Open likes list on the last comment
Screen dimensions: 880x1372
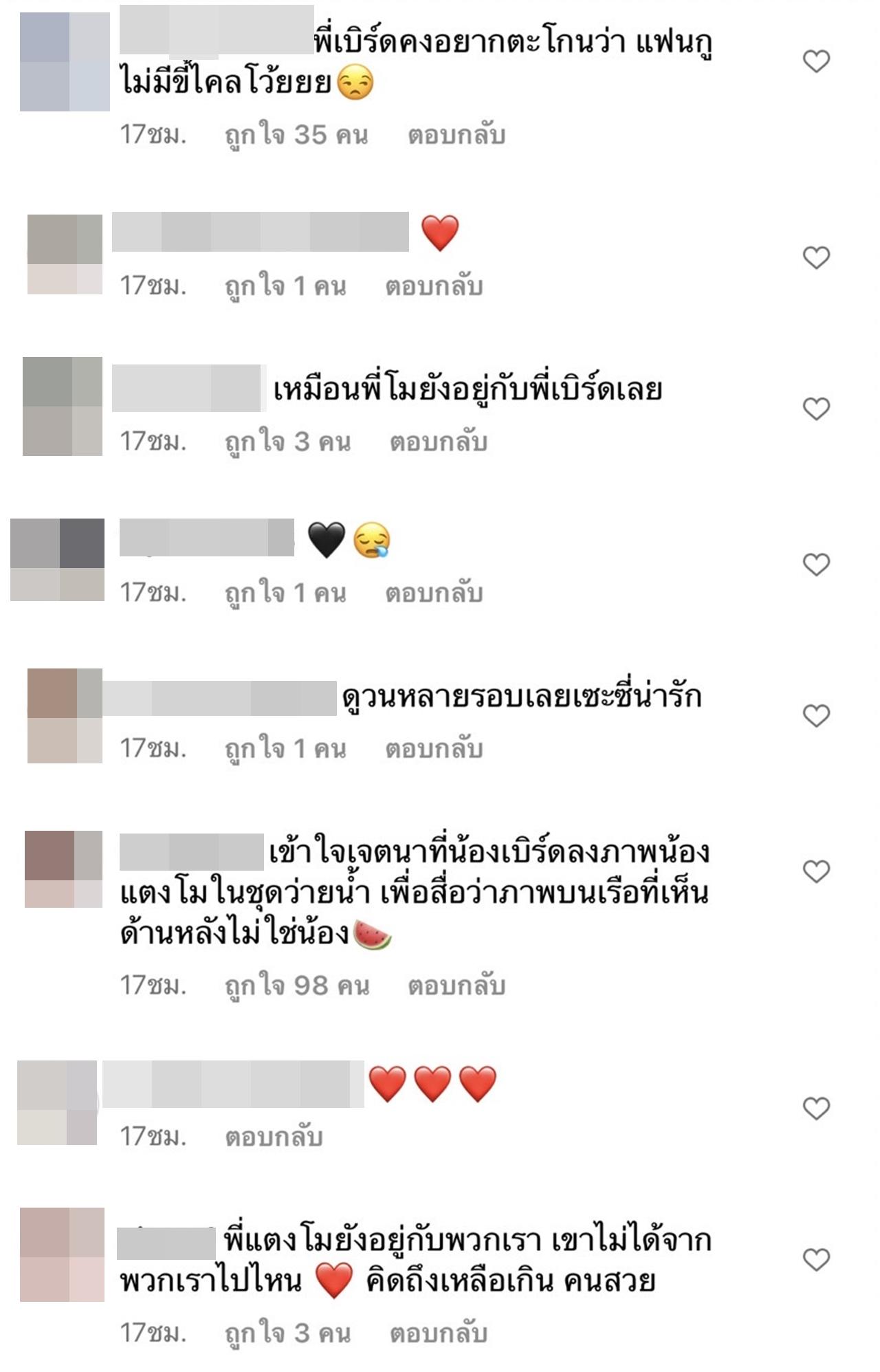pyautogui.click(x=287, y=1333)
